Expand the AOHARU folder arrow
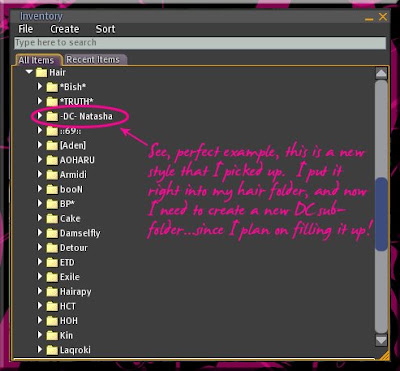This screenshot has width=400, height=371. click(40, 160)
